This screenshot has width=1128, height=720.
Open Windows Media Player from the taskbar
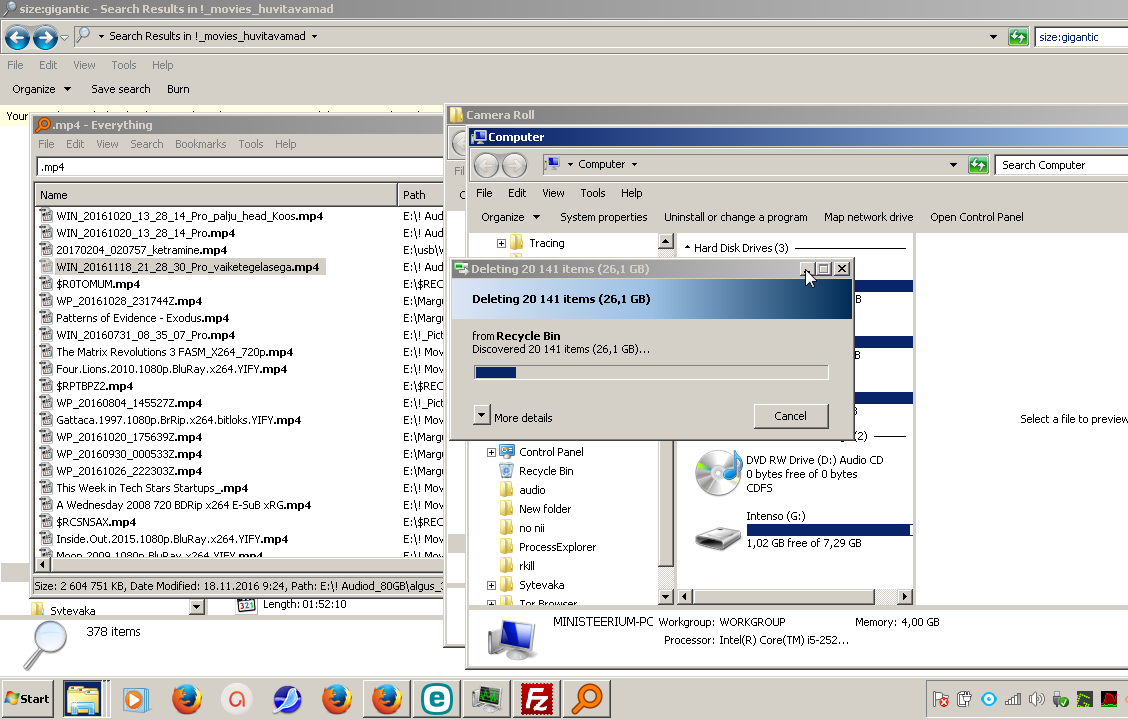[x=136, y=699]
